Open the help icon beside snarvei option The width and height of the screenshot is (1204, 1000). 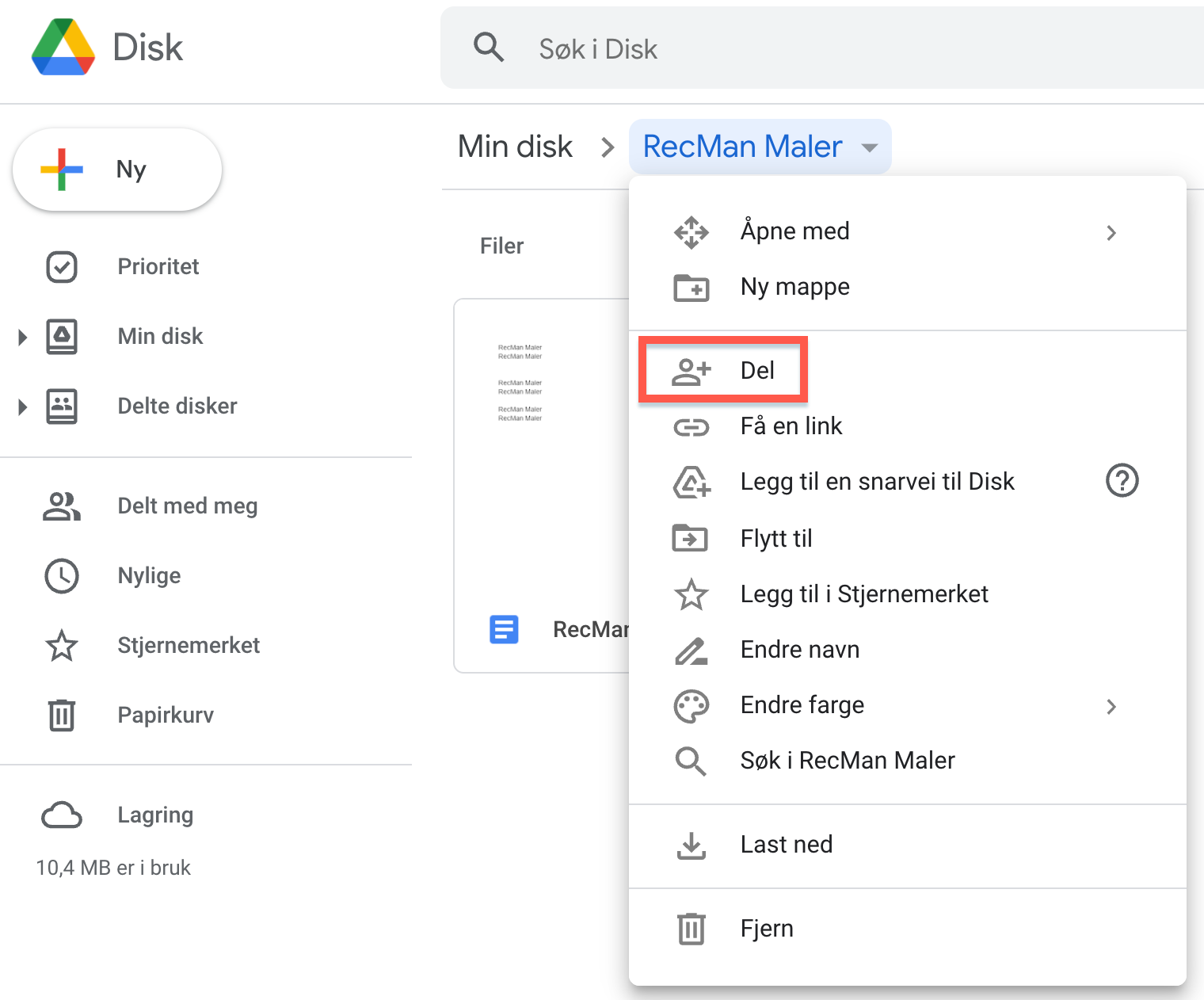pyautogui.click(x=1122, y=481)
